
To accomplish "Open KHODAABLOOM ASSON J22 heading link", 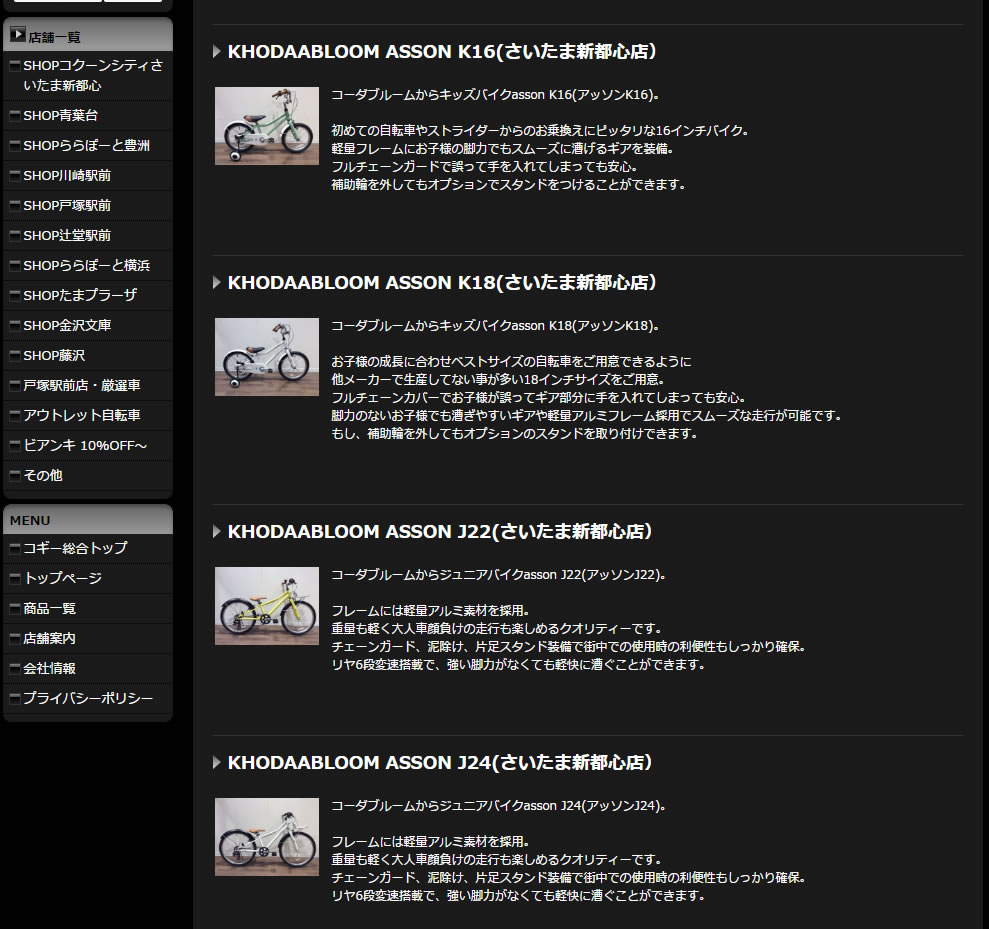I will (x=440, y=532).
